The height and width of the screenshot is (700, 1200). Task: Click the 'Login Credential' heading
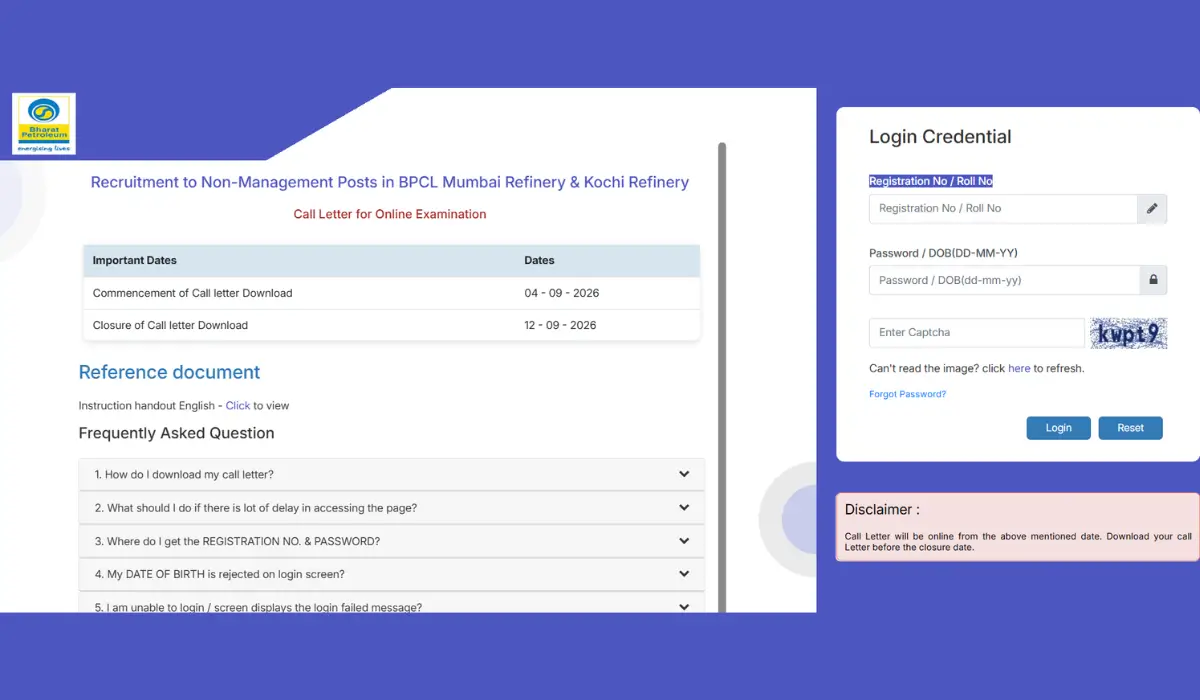point(940,137)
